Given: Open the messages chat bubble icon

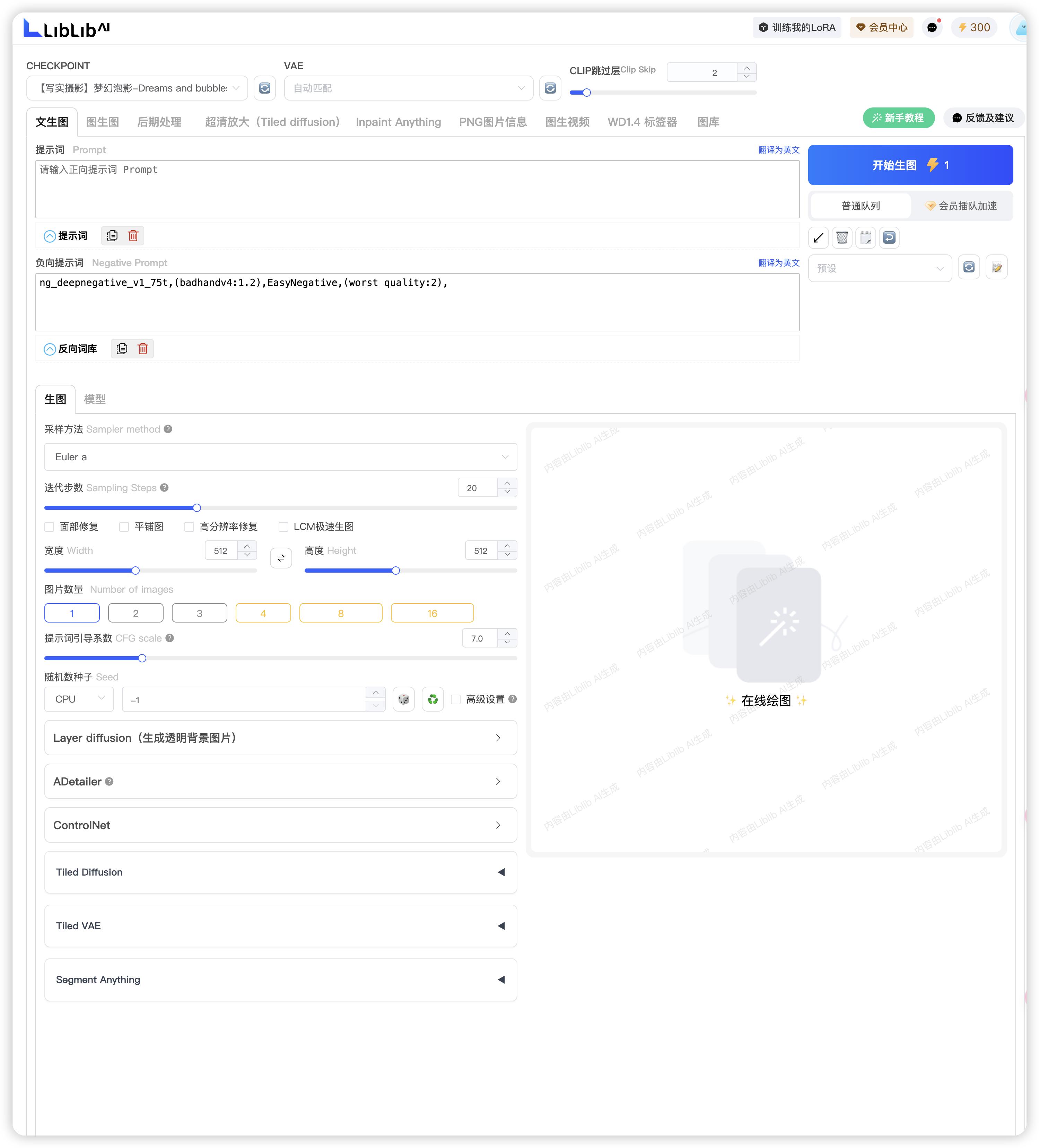Looking at the screenshot, I should pyautogui.click(x=932, y=27).
